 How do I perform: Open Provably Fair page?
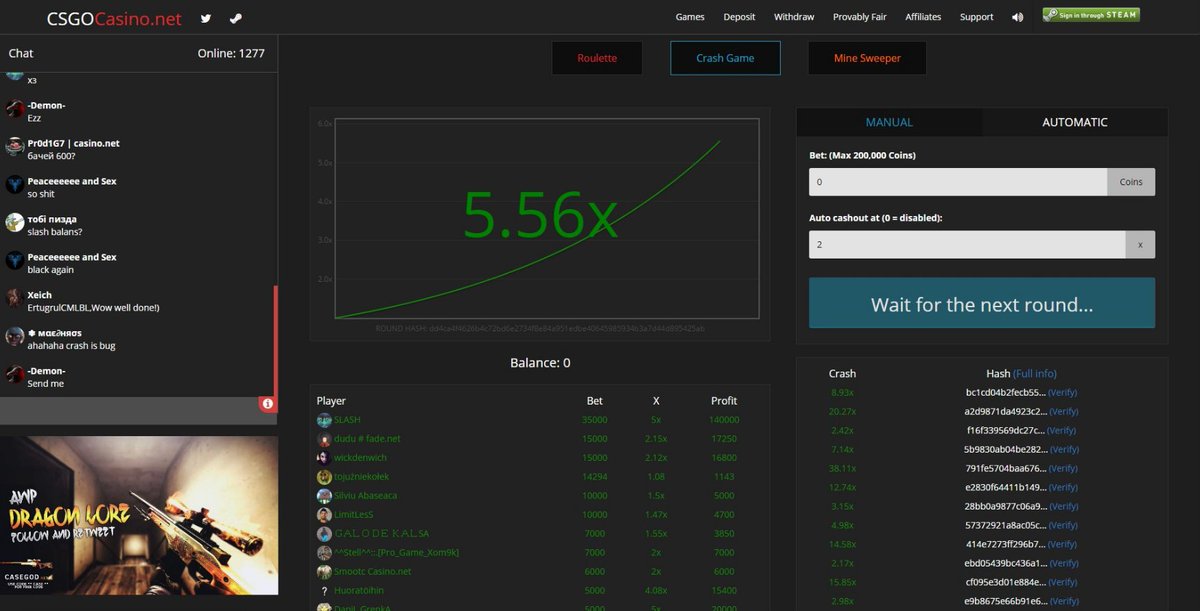click(x=860, y=17)
